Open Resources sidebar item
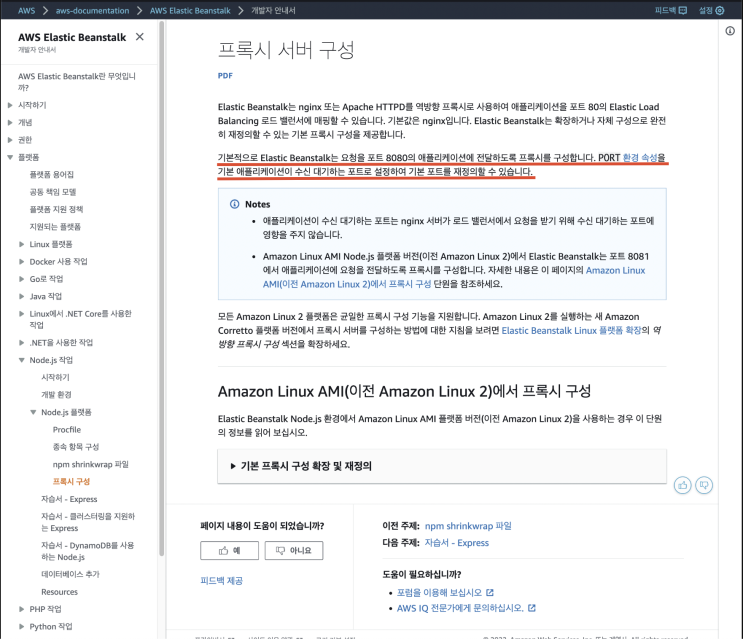Image resolution: width=743 pixels, height=639 pixels. (x=59, y=592)
